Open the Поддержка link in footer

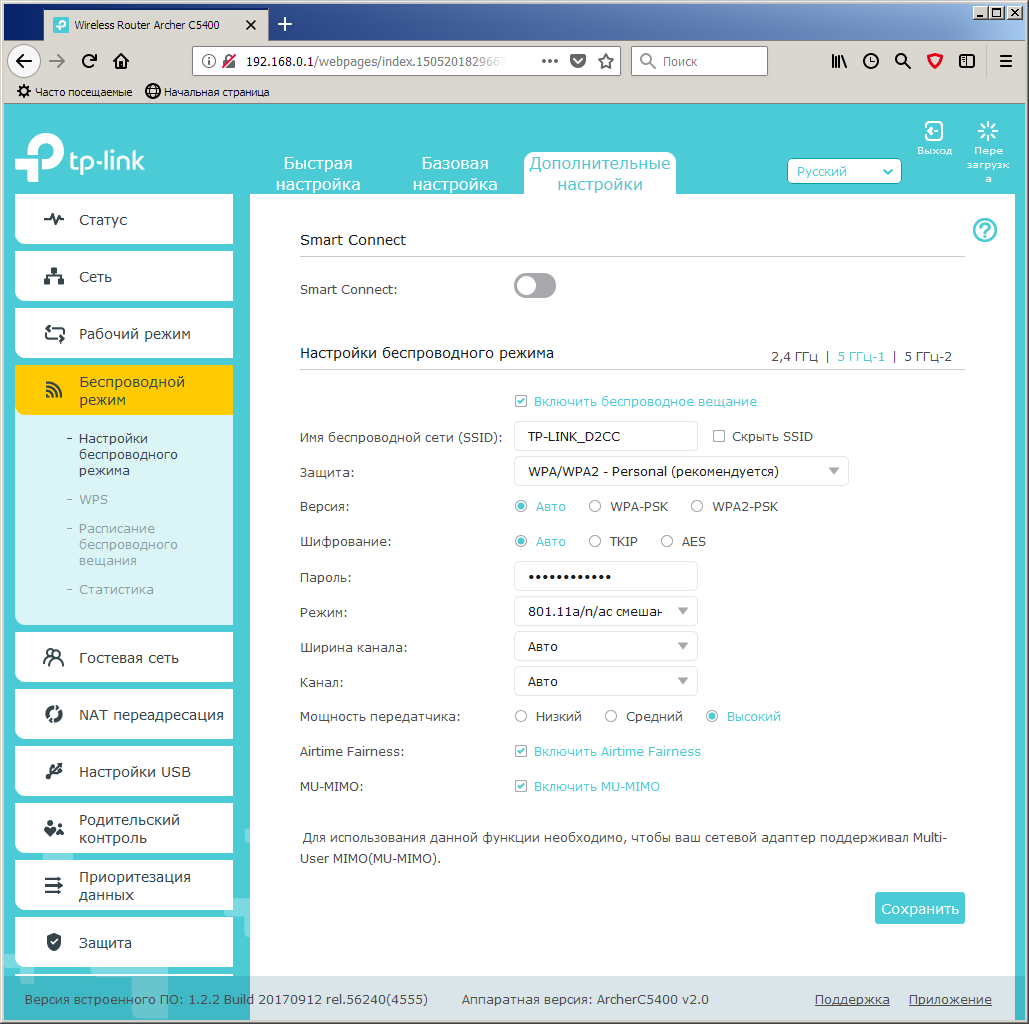[851, 1000]
